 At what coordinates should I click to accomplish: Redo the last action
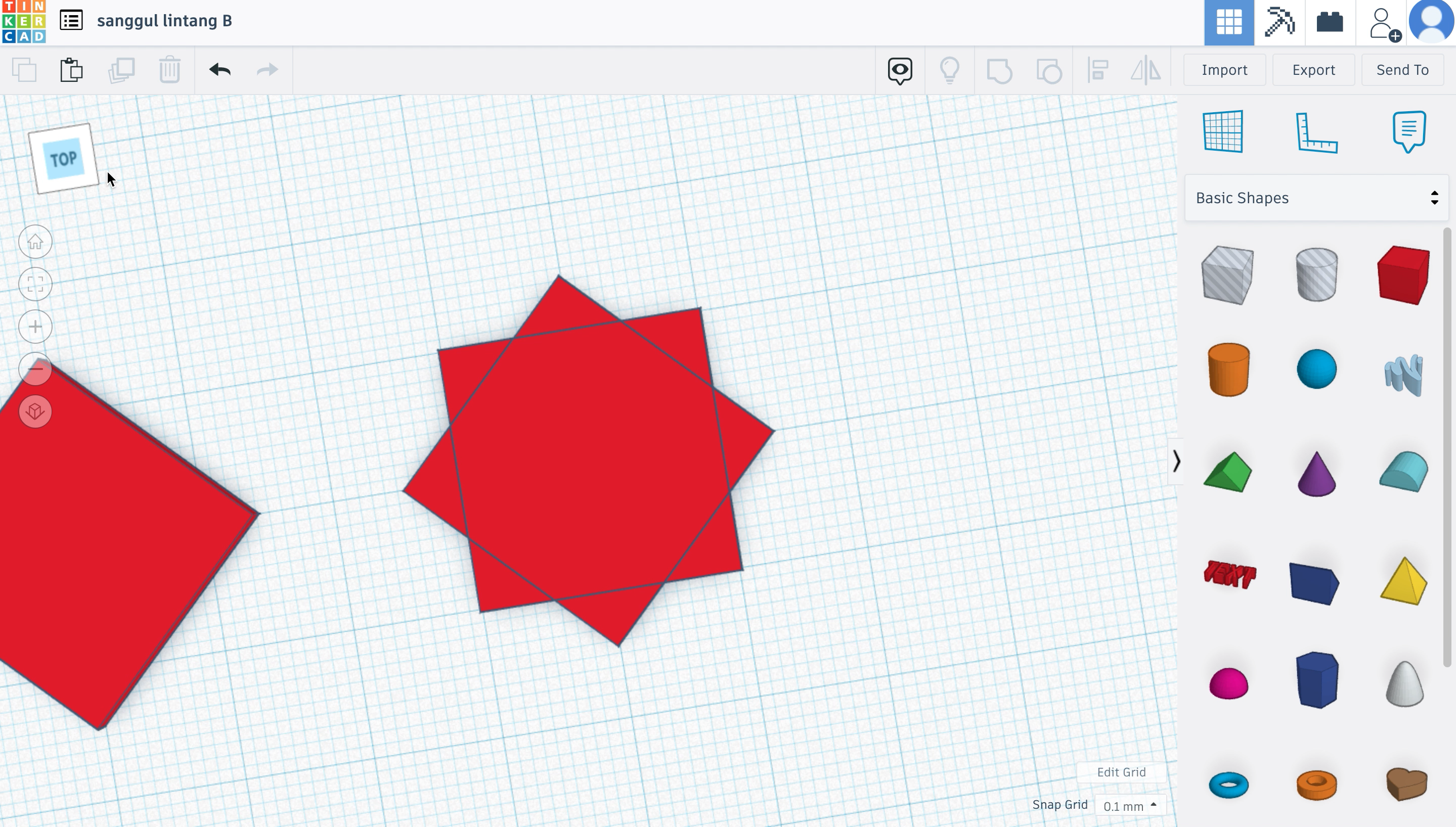[x=267, y=70]
